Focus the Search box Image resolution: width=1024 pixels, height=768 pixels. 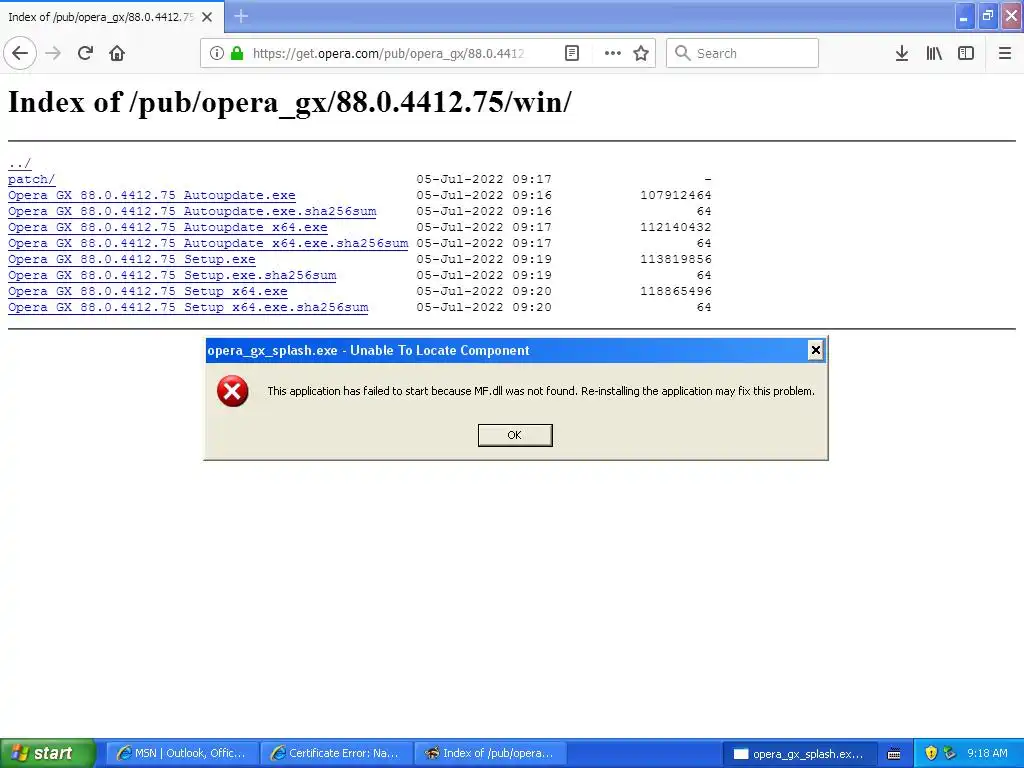742,53
